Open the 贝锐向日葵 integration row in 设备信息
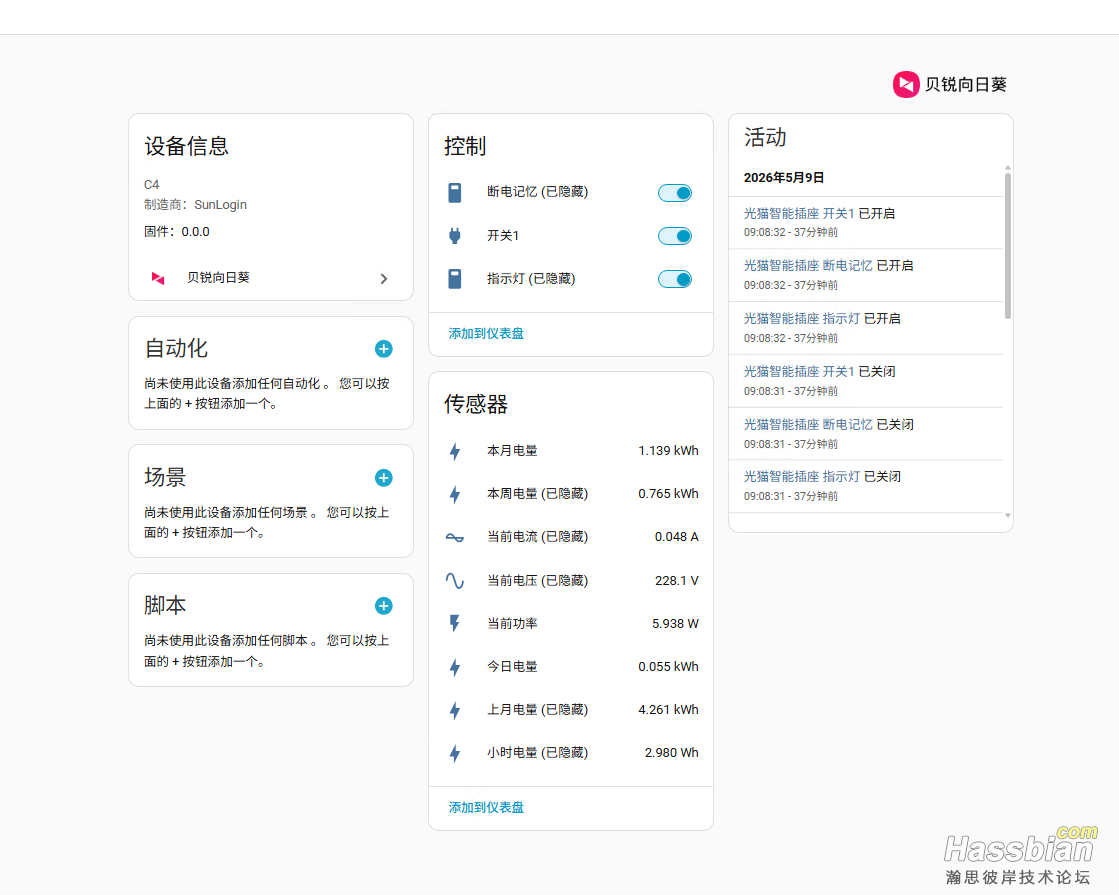The width and height of the screenshot is (1119, 895). pyautogui.click(x=270, y=278)
